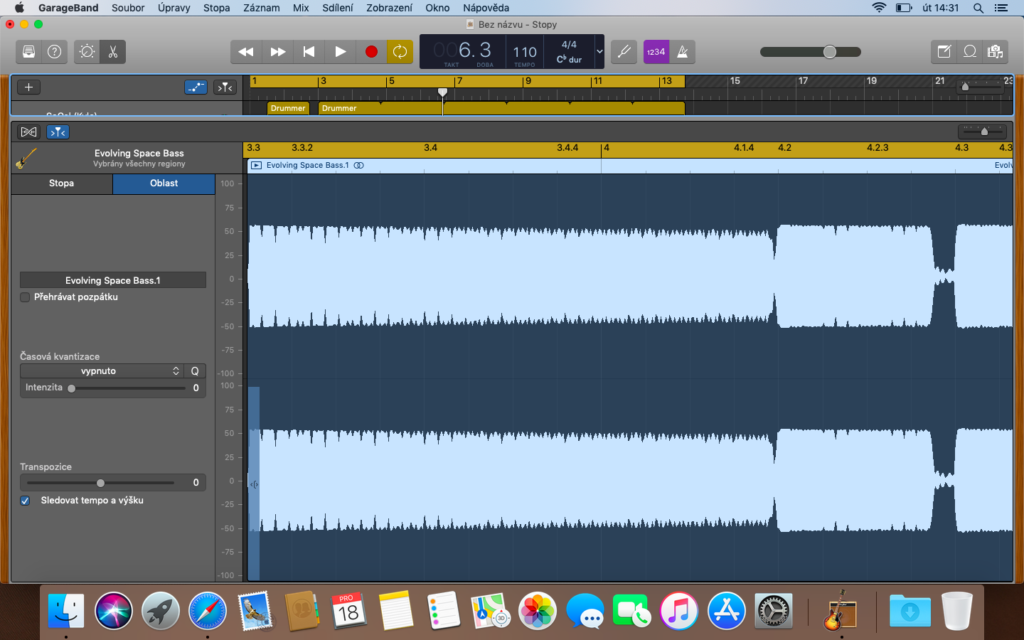Screen dimensions: 1024x640
Task: Toggle the scissors Editors button
Action: coord(113,52)
